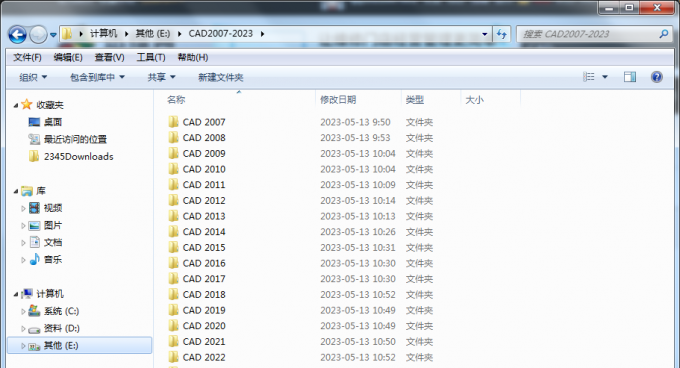Select 最近访问的位置 in favorites
The height and width of the screenshot is (368, 680).
[75, 139]
